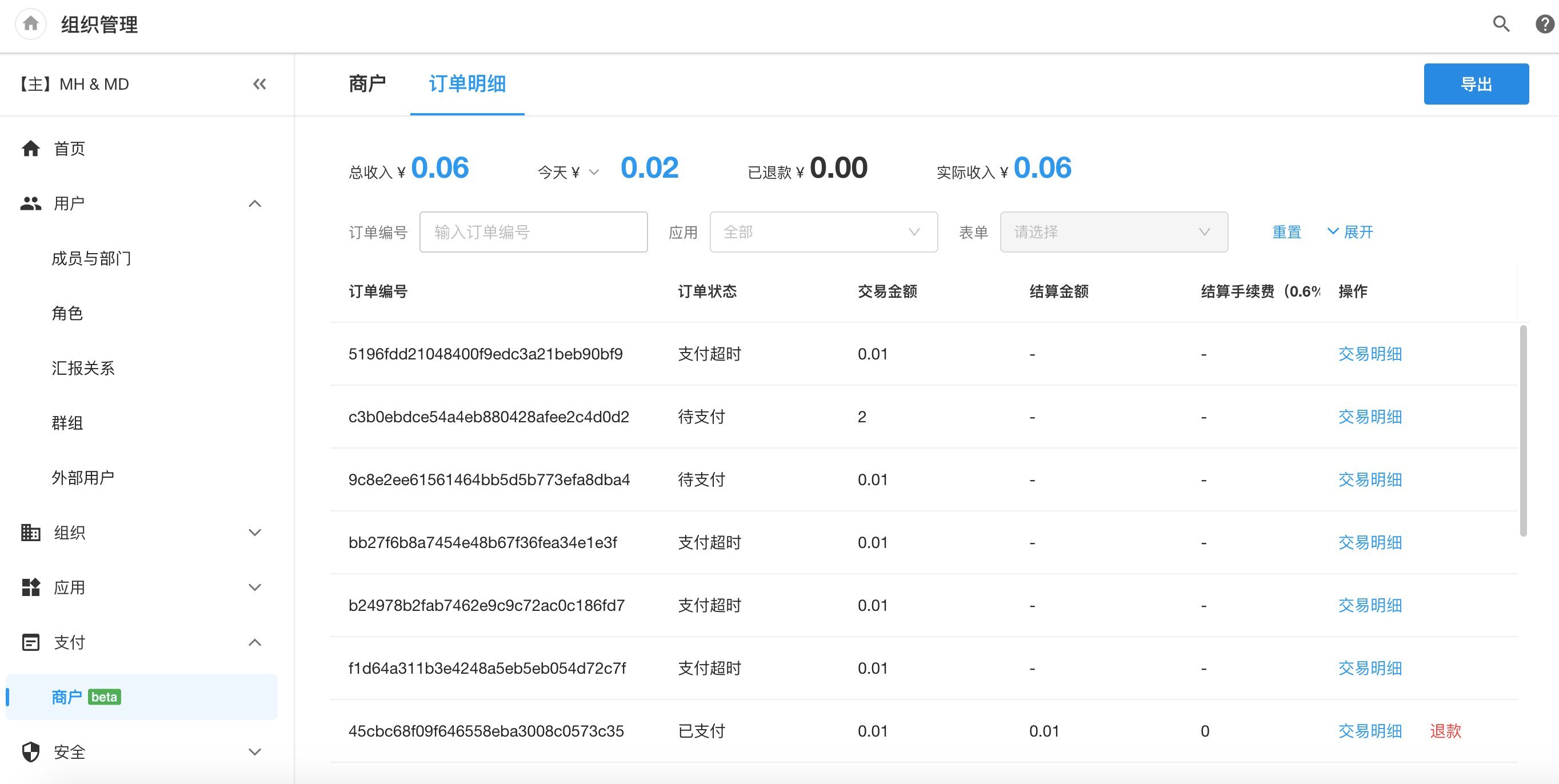Click order id bb27f6b8a7454e48b67f36fea34e1e3f
This screenshot has width=1559, height=784.
(x=482, y=543)
